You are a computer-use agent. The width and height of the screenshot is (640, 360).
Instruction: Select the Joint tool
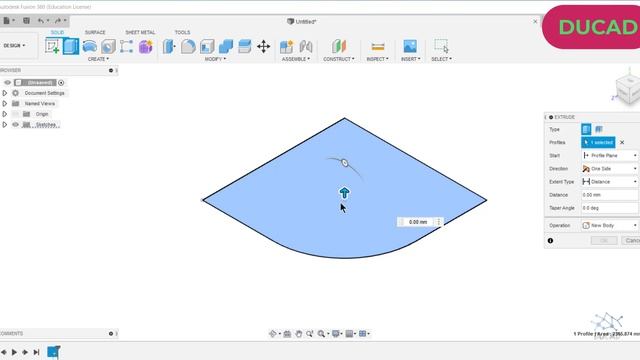(x=305, y=47)
